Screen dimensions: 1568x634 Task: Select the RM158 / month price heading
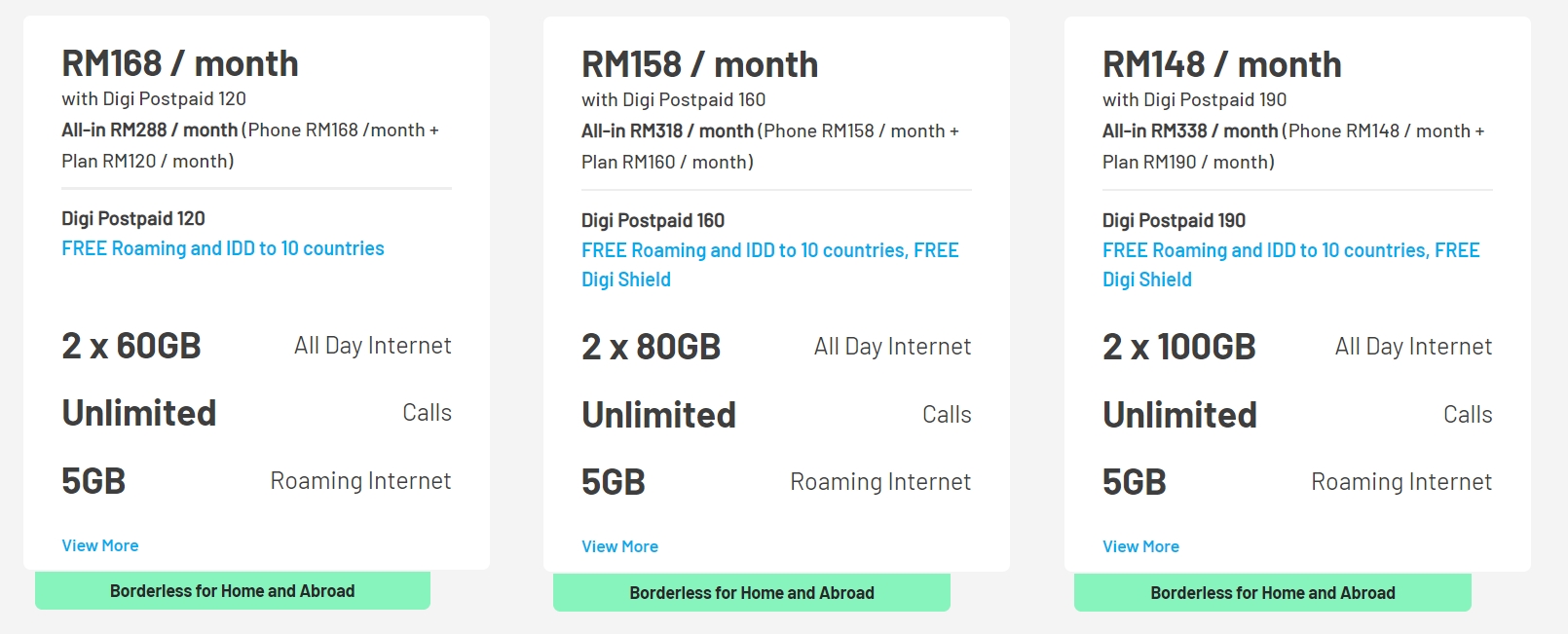click(x=699, y=65)
